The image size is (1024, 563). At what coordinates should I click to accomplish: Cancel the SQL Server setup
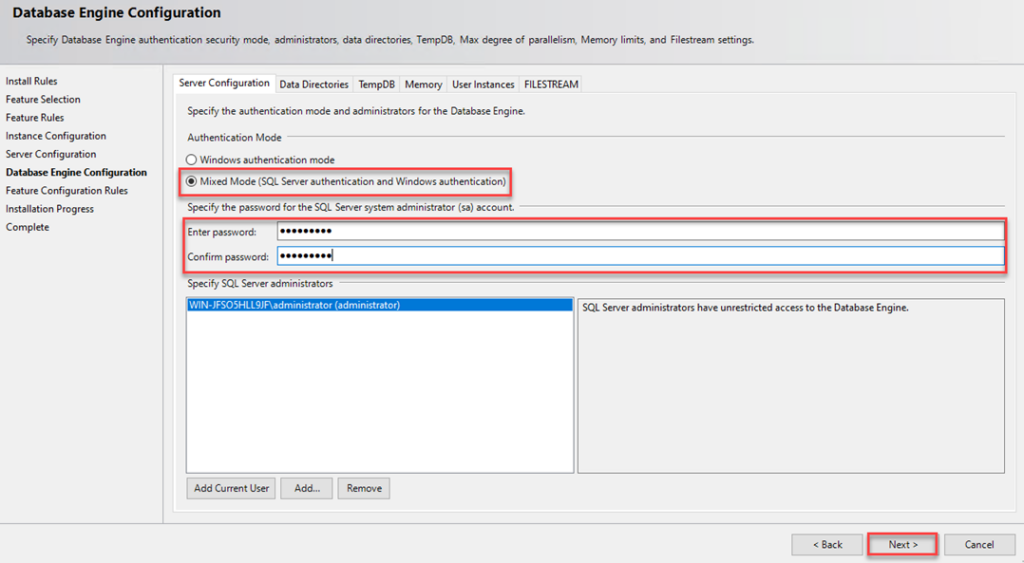pyautogui.click(x=979, y=544)
